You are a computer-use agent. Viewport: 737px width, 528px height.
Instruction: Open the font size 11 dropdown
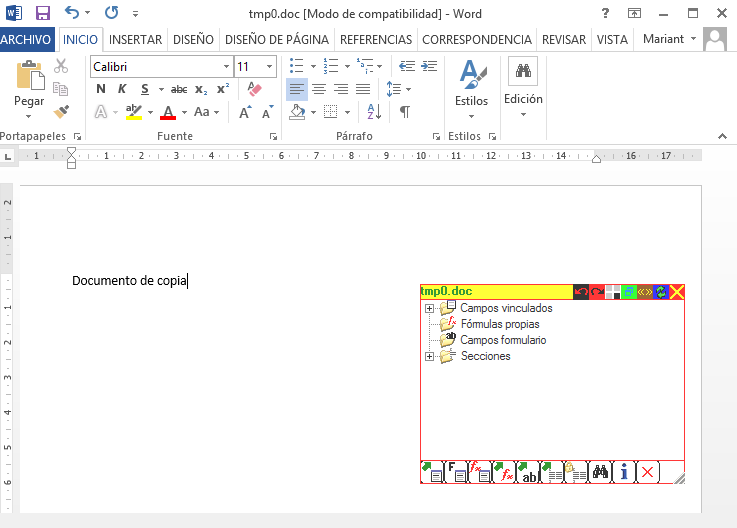tap(269, 67)
